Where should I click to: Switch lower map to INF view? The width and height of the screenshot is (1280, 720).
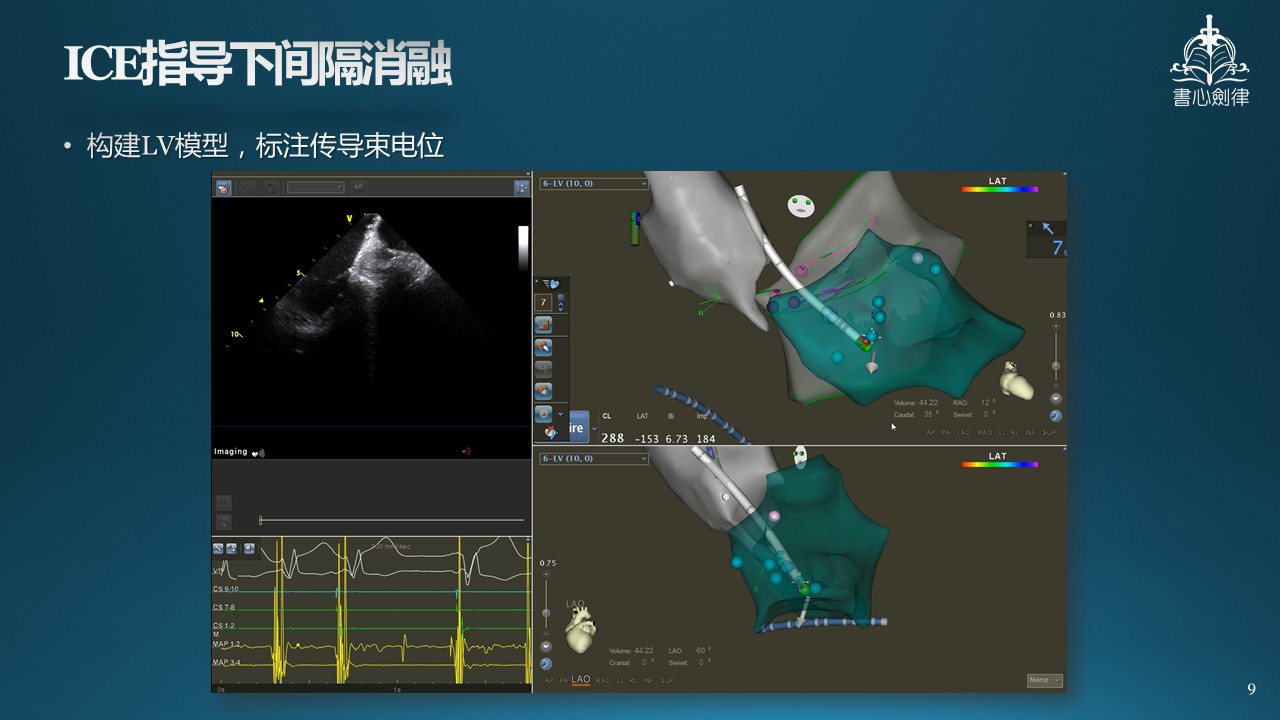point(648,680)
